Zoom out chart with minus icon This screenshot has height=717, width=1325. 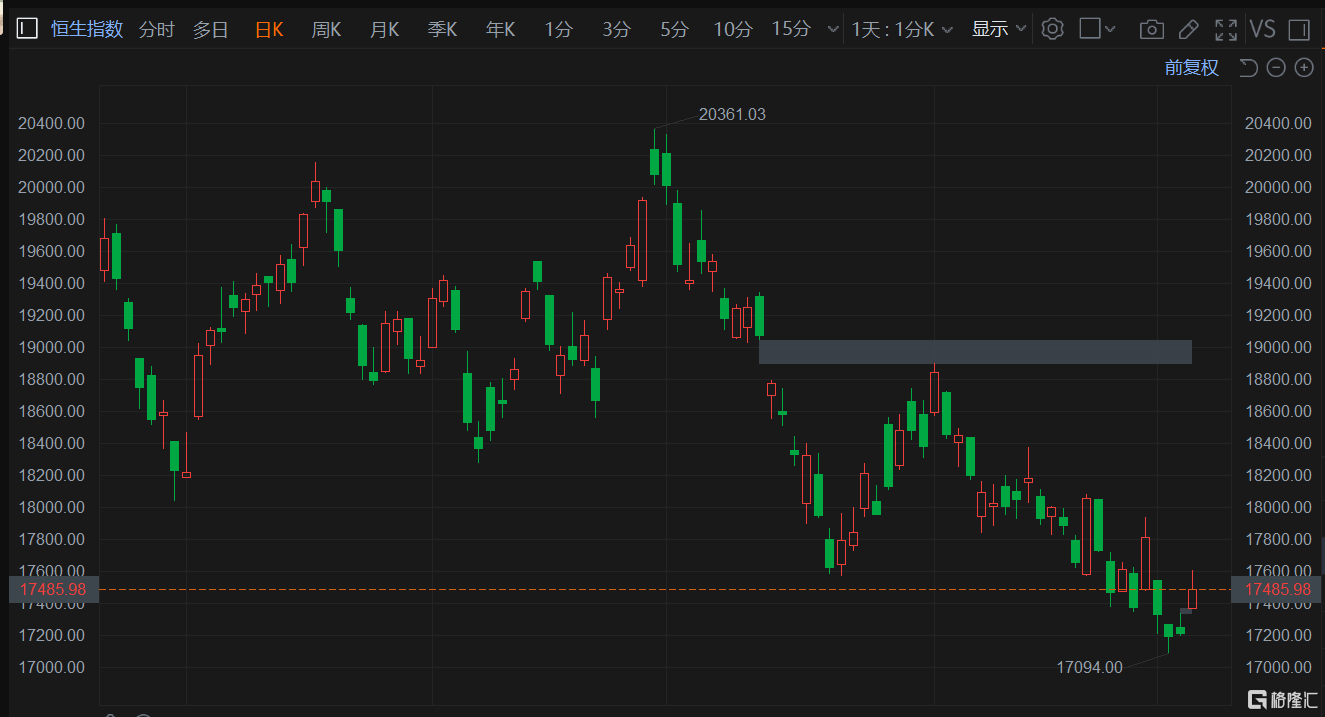(x=1276, y=68)
